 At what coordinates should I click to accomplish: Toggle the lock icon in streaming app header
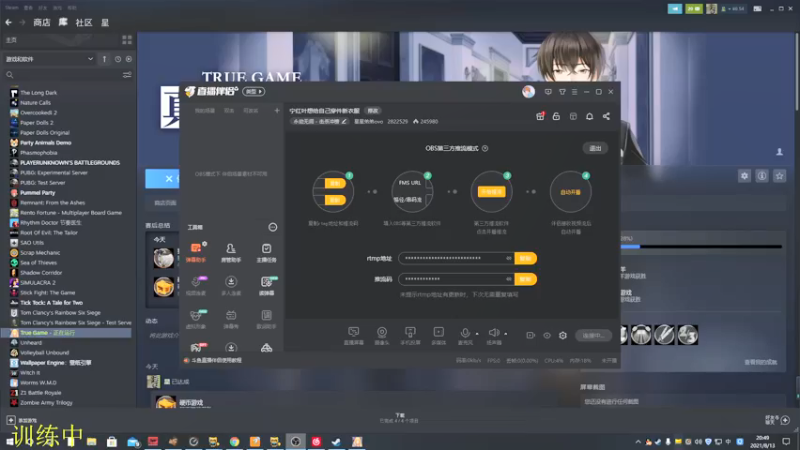pos(556,116)
